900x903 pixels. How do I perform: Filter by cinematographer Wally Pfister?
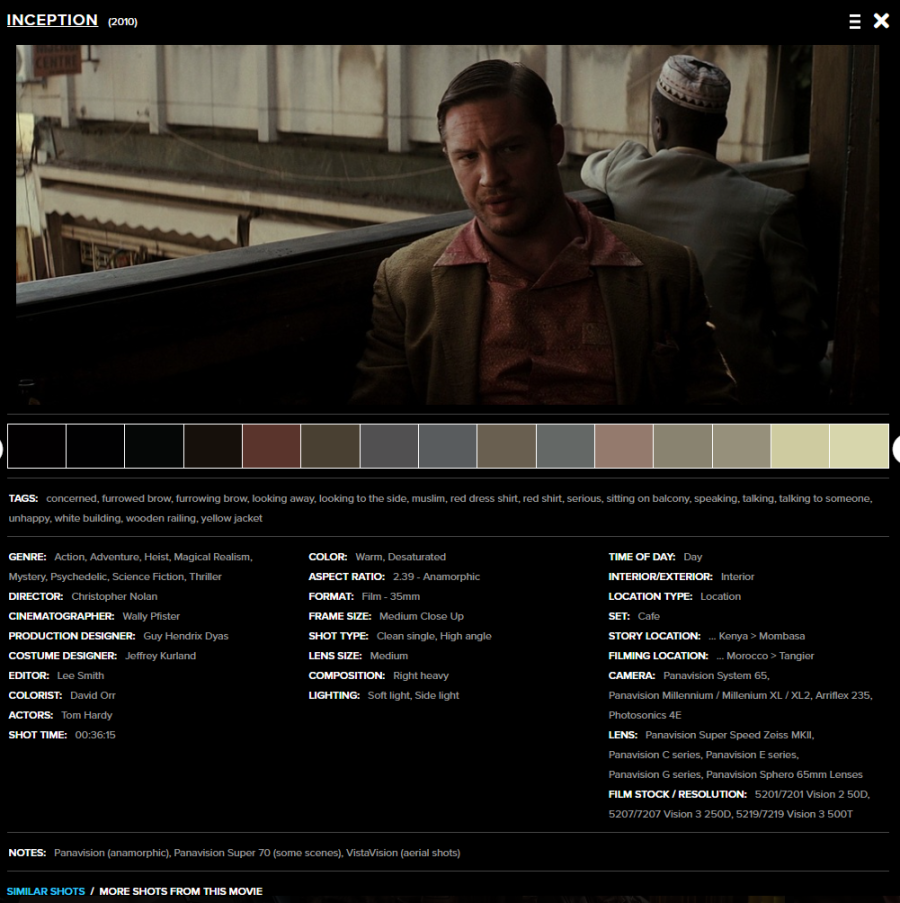point(151,616)
